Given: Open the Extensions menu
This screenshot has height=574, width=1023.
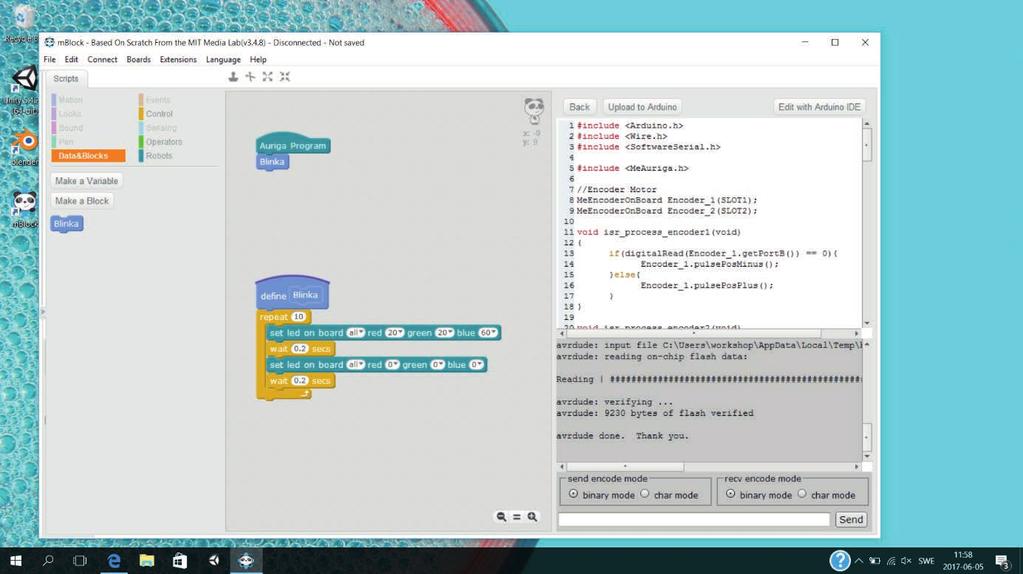Looking at the screenshot, I should click(178, 59).
